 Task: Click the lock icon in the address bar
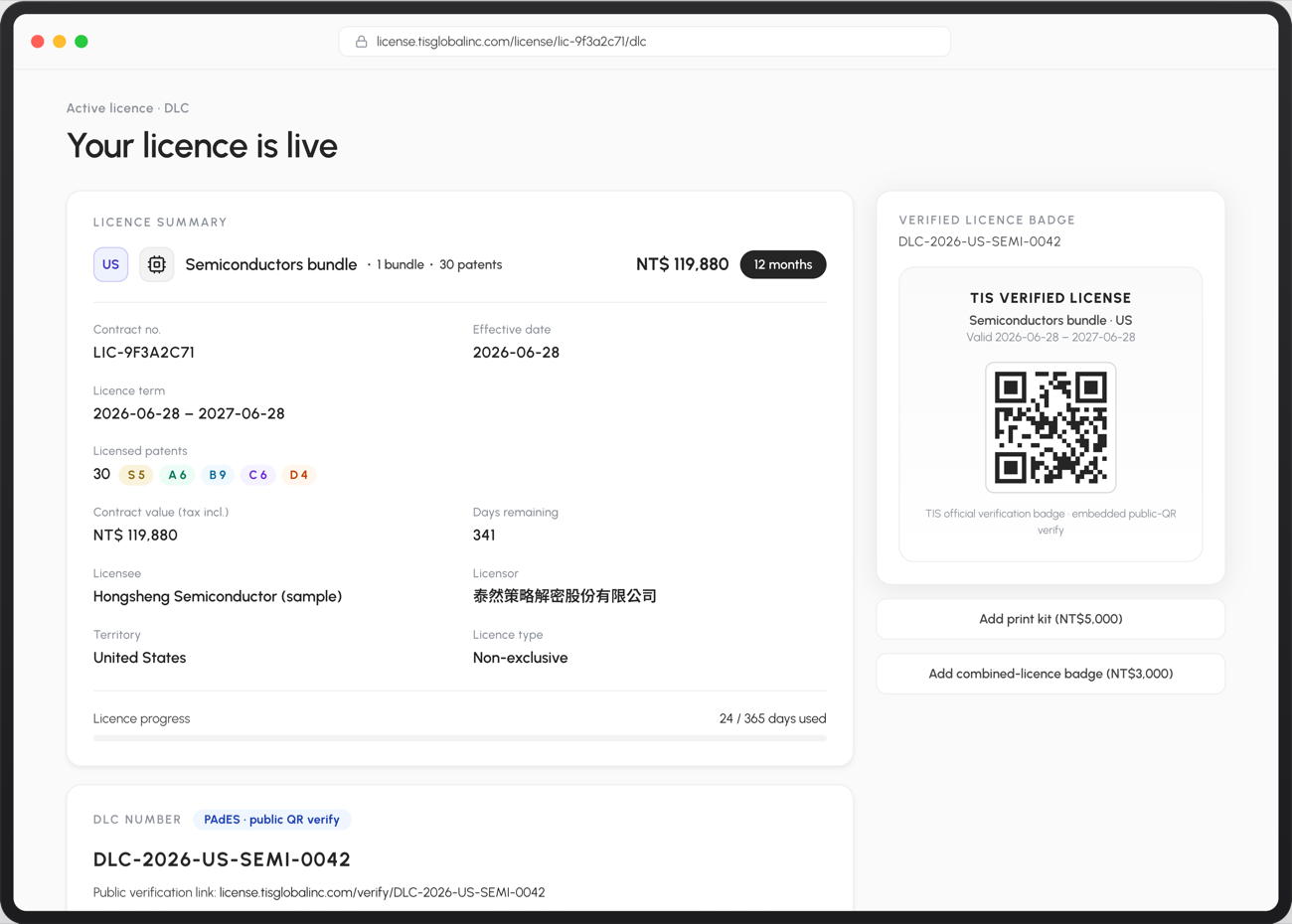362,42
